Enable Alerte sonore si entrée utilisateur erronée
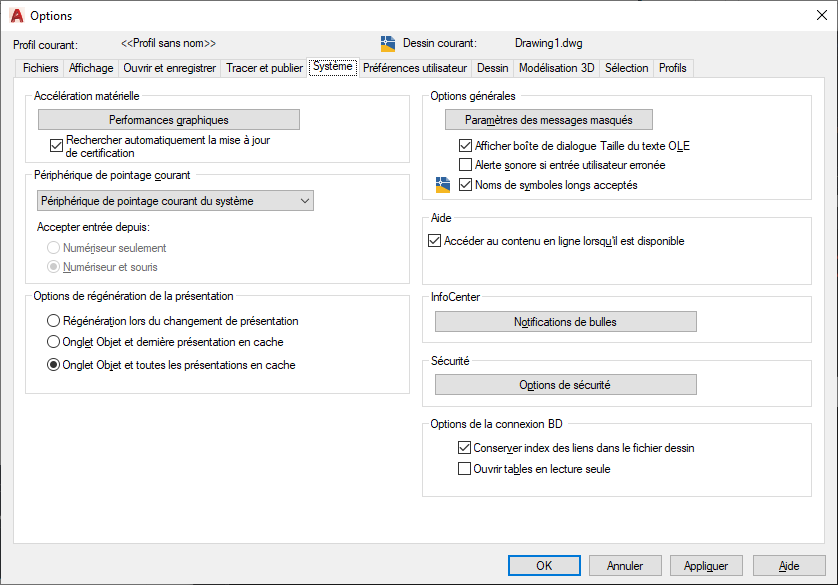838x585 pixels. 465,165
